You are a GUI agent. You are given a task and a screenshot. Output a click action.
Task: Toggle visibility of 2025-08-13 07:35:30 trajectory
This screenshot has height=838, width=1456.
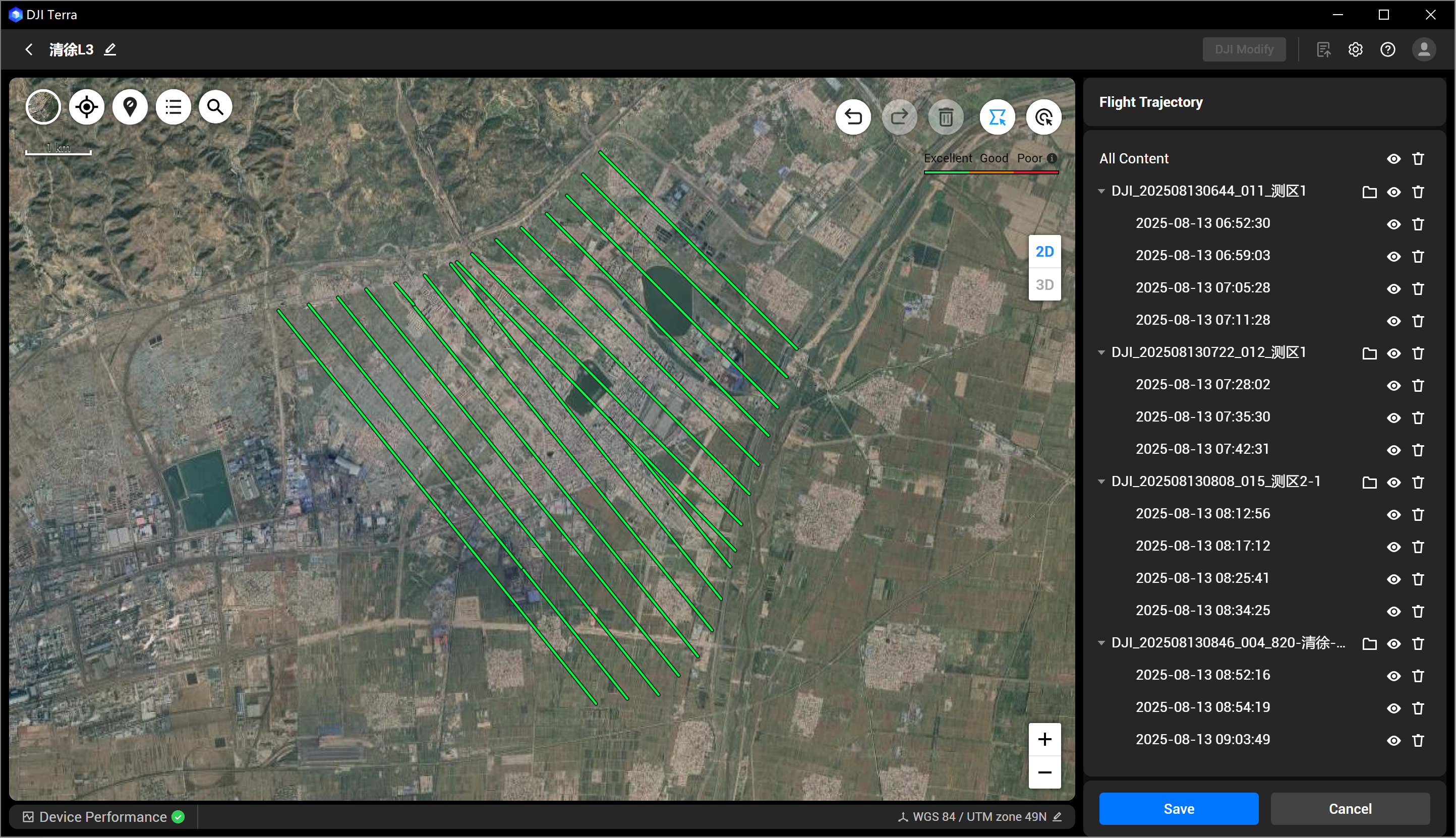(1393, 417)
